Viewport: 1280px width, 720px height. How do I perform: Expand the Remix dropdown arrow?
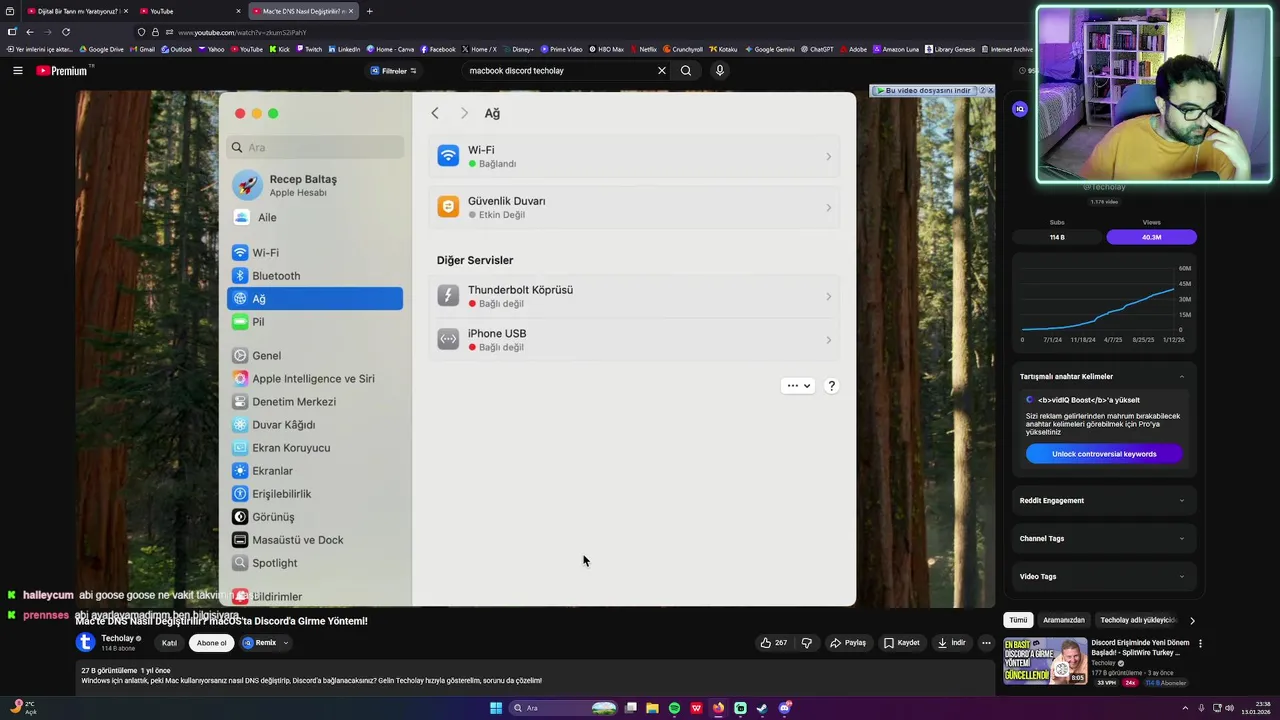[286, 643]
